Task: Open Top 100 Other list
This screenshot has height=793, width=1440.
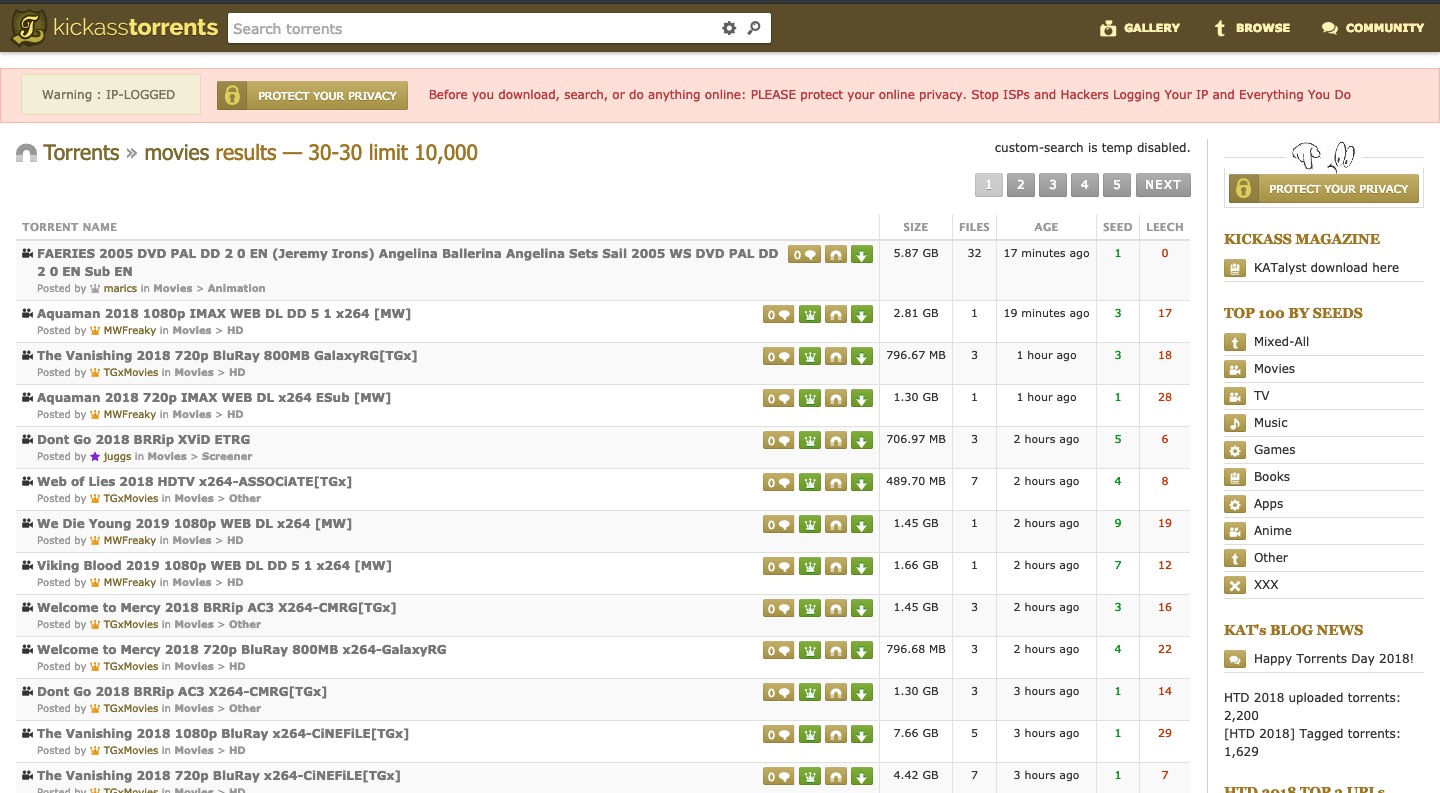Action: pos(1271,557)
